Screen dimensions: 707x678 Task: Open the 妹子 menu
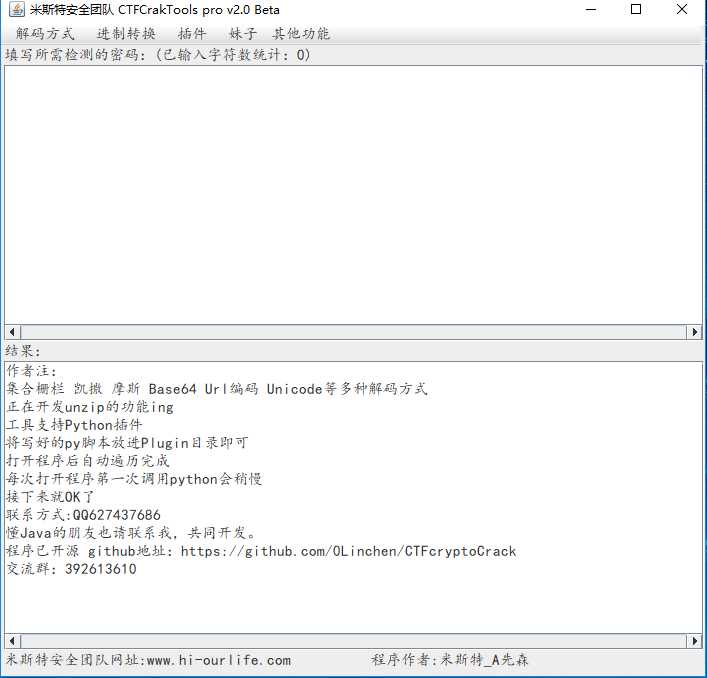click(243, 33)
